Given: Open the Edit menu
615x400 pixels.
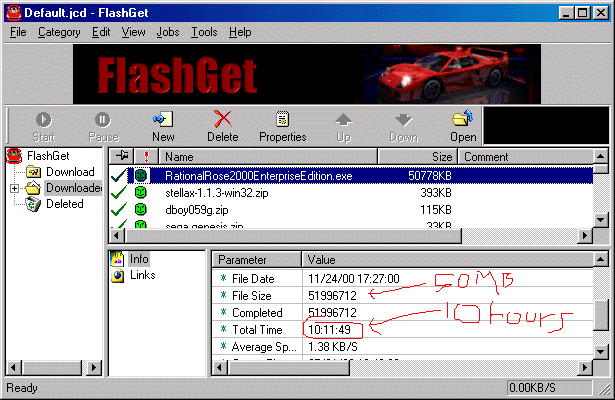Looking at the screenshot, I should tap(101, 32).
